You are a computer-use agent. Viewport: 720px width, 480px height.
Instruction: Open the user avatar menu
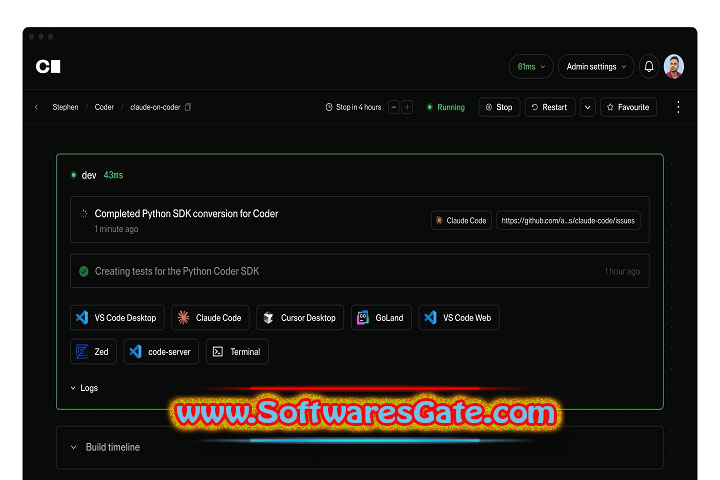(x=674, y=67)
